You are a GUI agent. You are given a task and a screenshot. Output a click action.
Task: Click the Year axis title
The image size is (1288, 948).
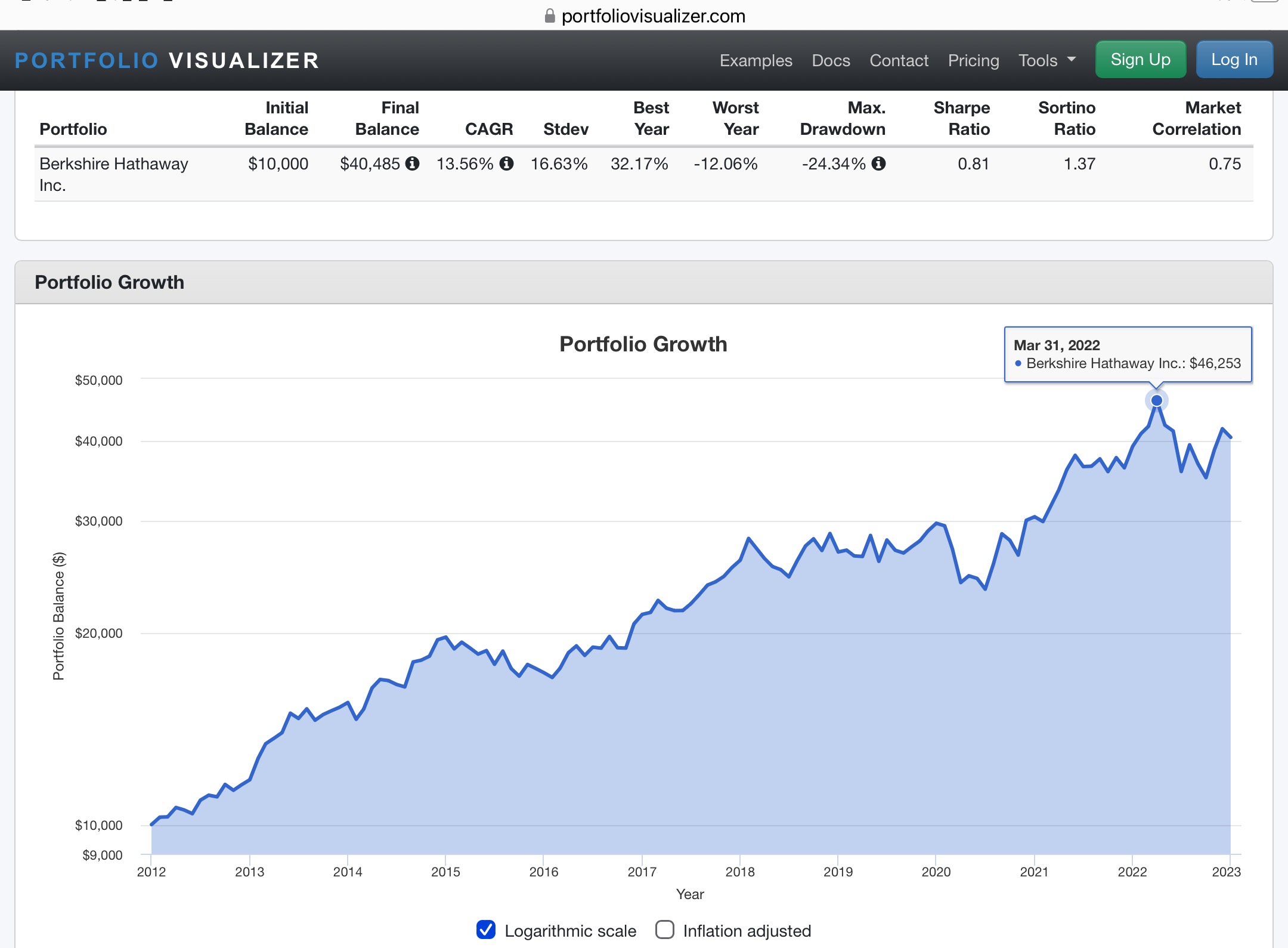(x=690, y=894)
